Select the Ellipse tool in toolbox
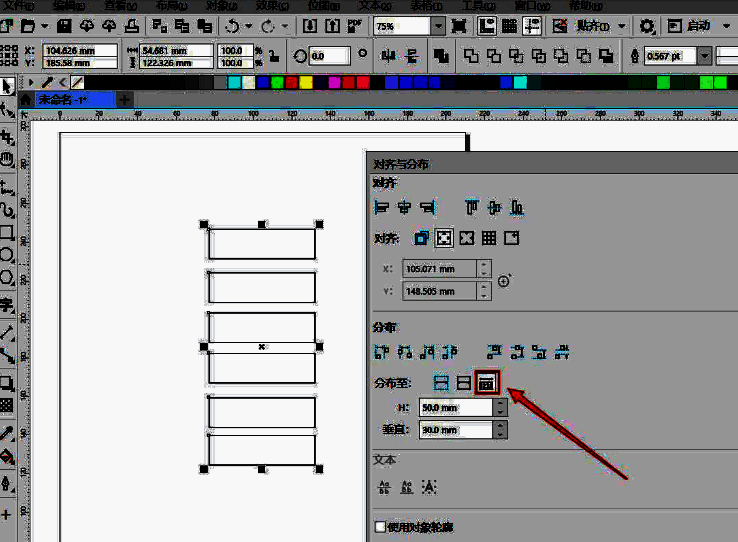The width and height of the screenshot is (738, 542). point(7,255)
